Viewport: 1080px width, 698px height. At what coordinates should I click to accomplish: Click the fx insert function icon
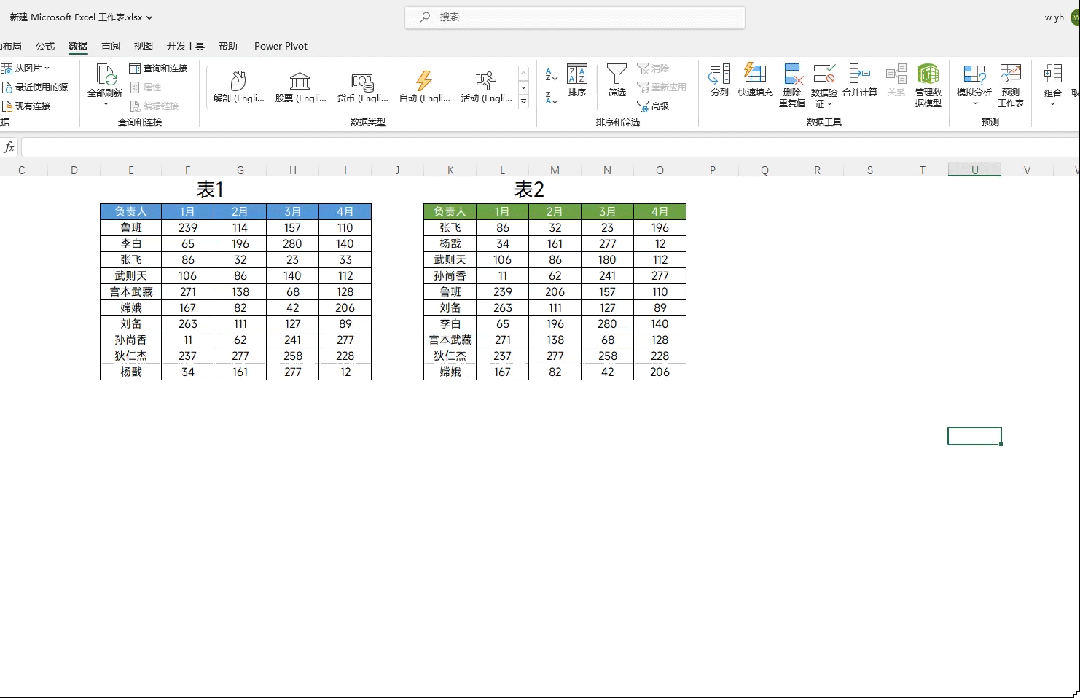pyautogui.click(x=9, y=147)
